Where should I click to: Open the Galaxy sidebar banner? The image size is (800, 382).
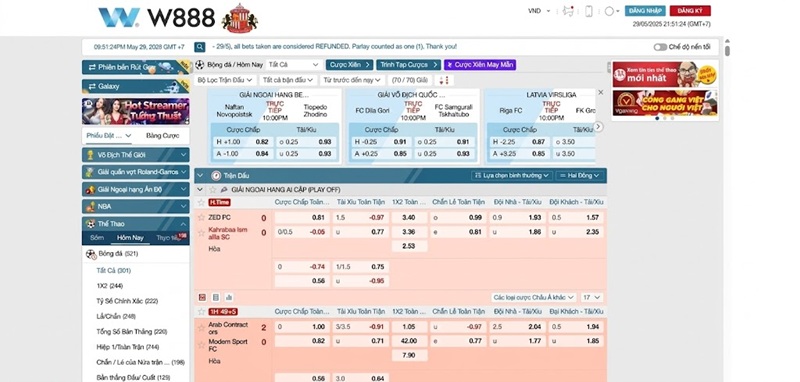pos(136,86)
